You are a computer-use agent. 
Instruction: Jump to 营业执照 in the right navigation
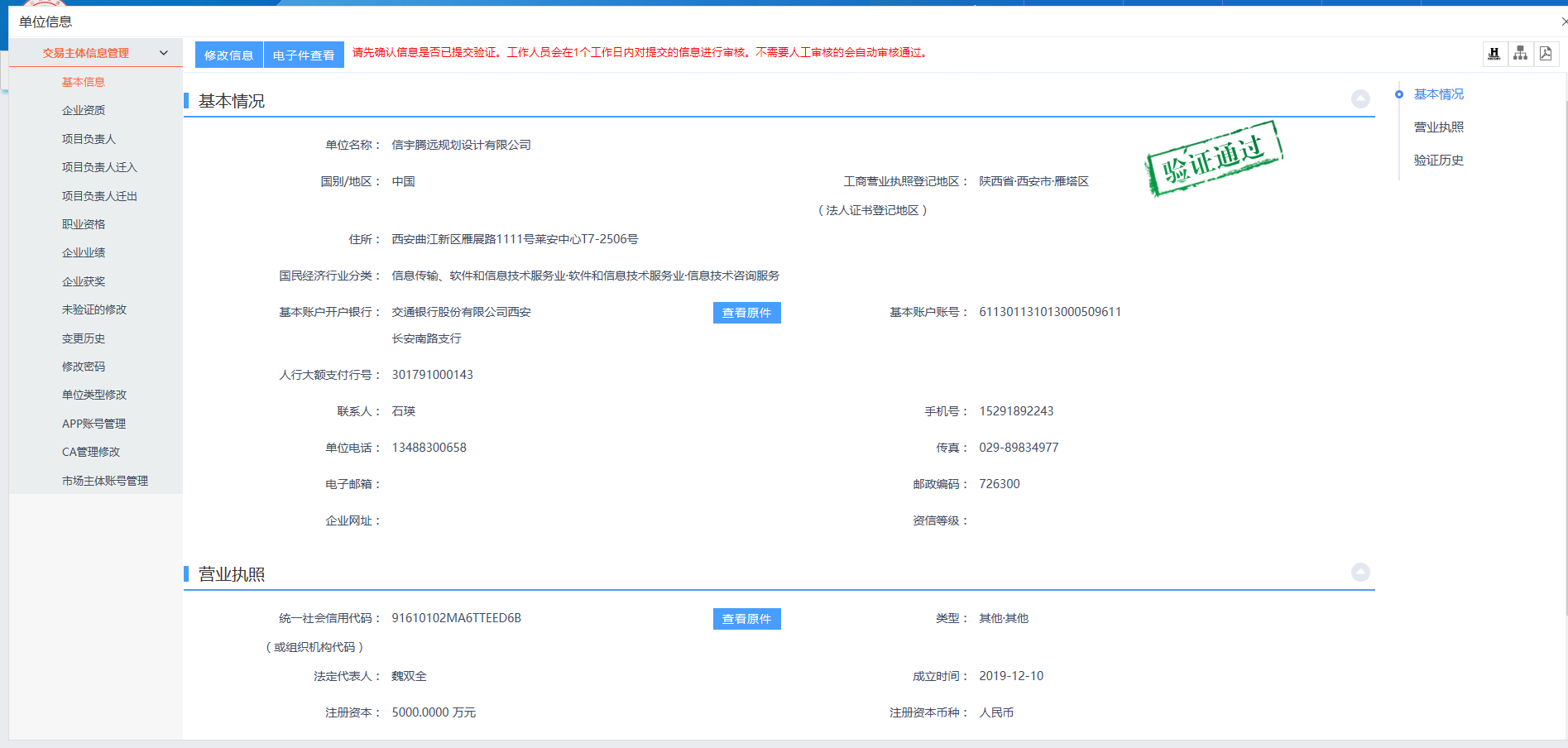1437,127
